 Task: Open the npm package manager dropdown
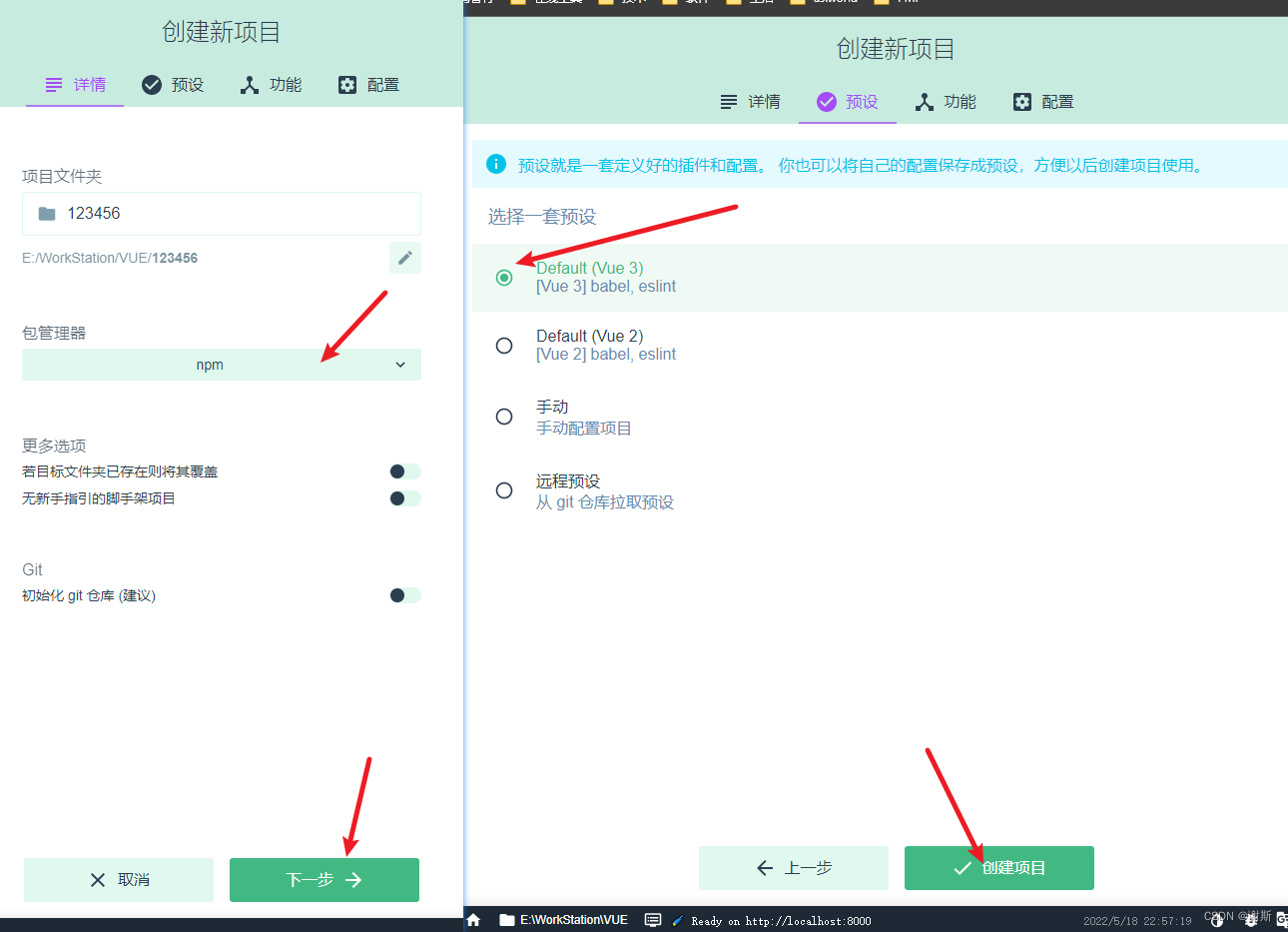pyautogui.click(x=222, y=365)
